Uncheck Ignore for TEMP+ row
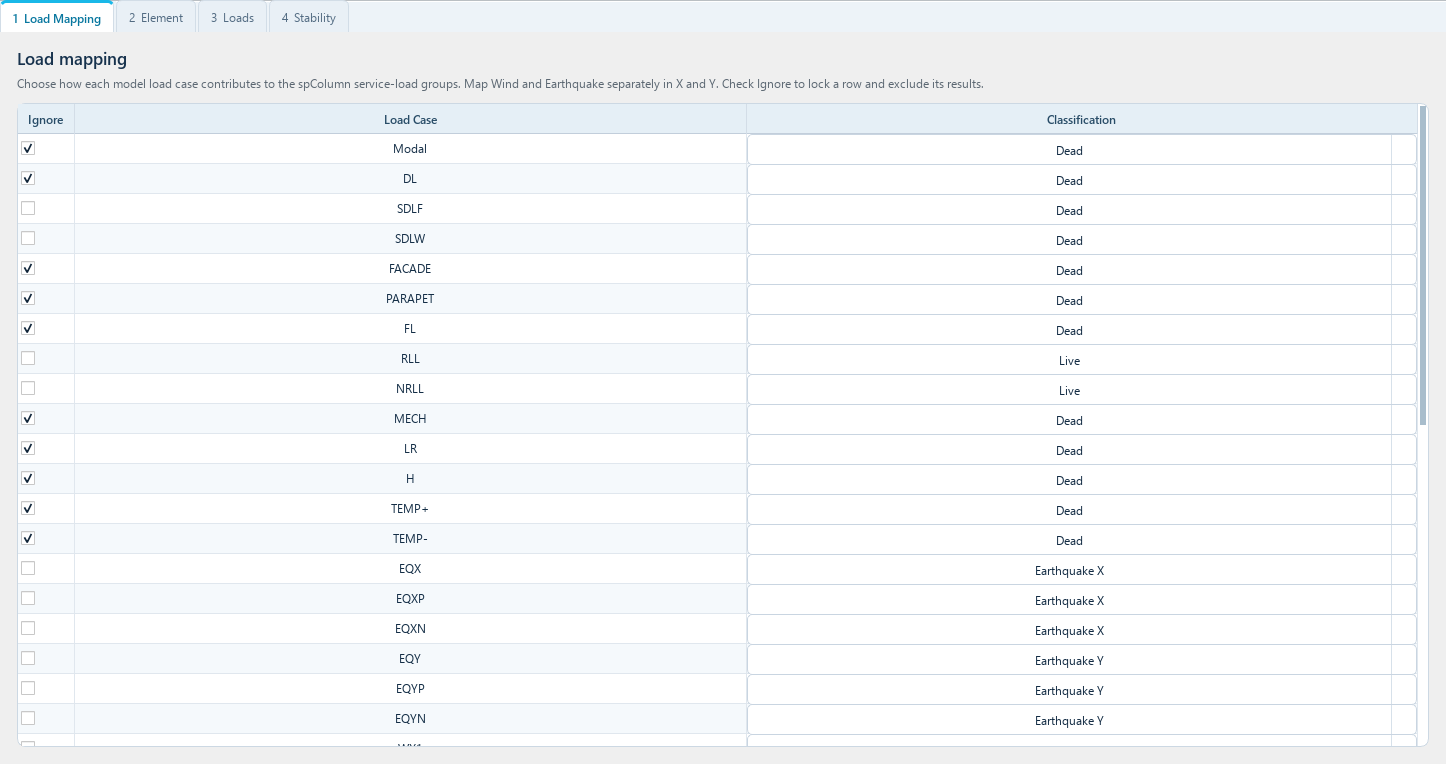Screen dimensions: 1446x764 28,508
